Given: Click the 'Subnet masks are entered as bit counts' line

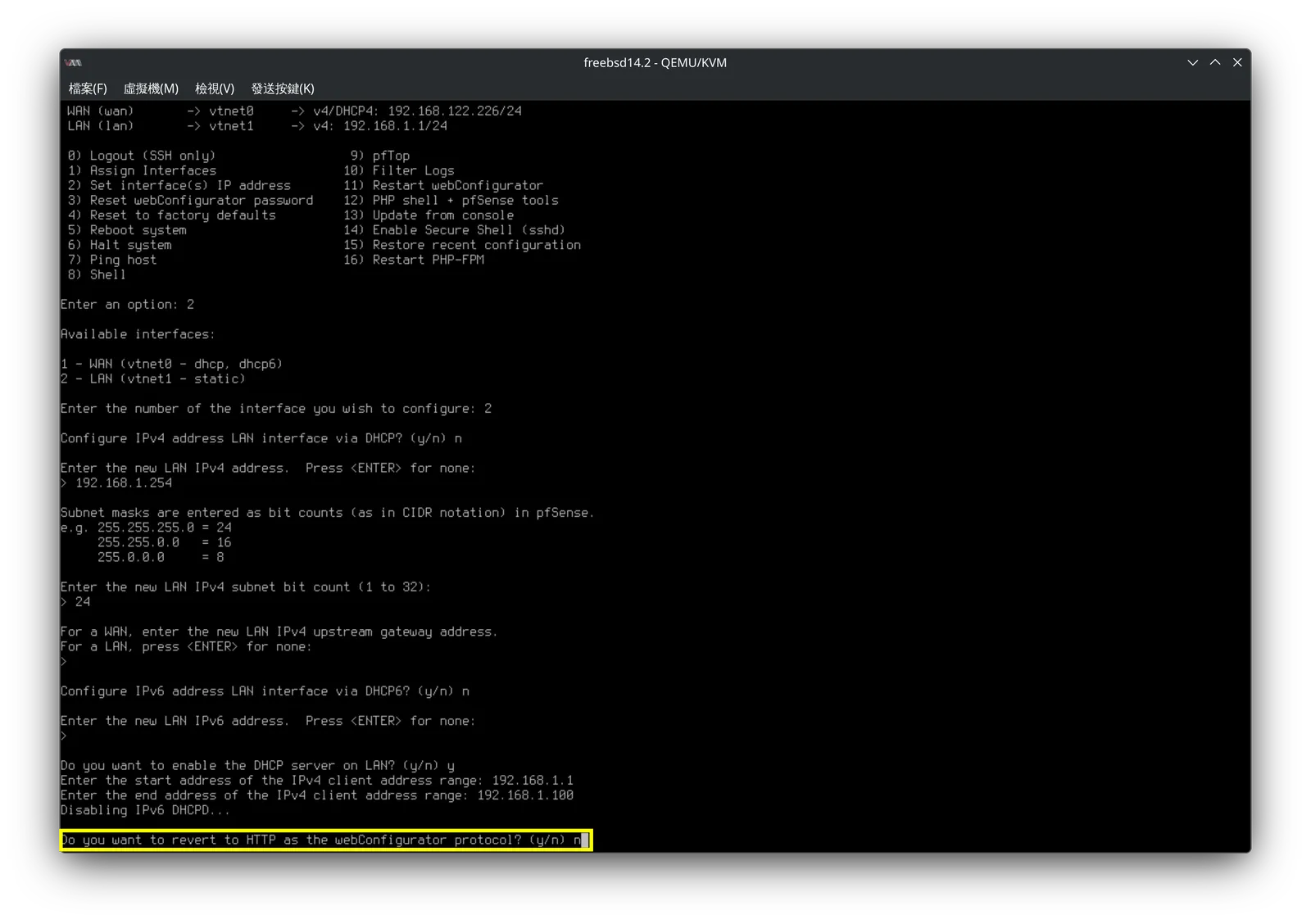Looking at the screenshot, I should point(328,513).
